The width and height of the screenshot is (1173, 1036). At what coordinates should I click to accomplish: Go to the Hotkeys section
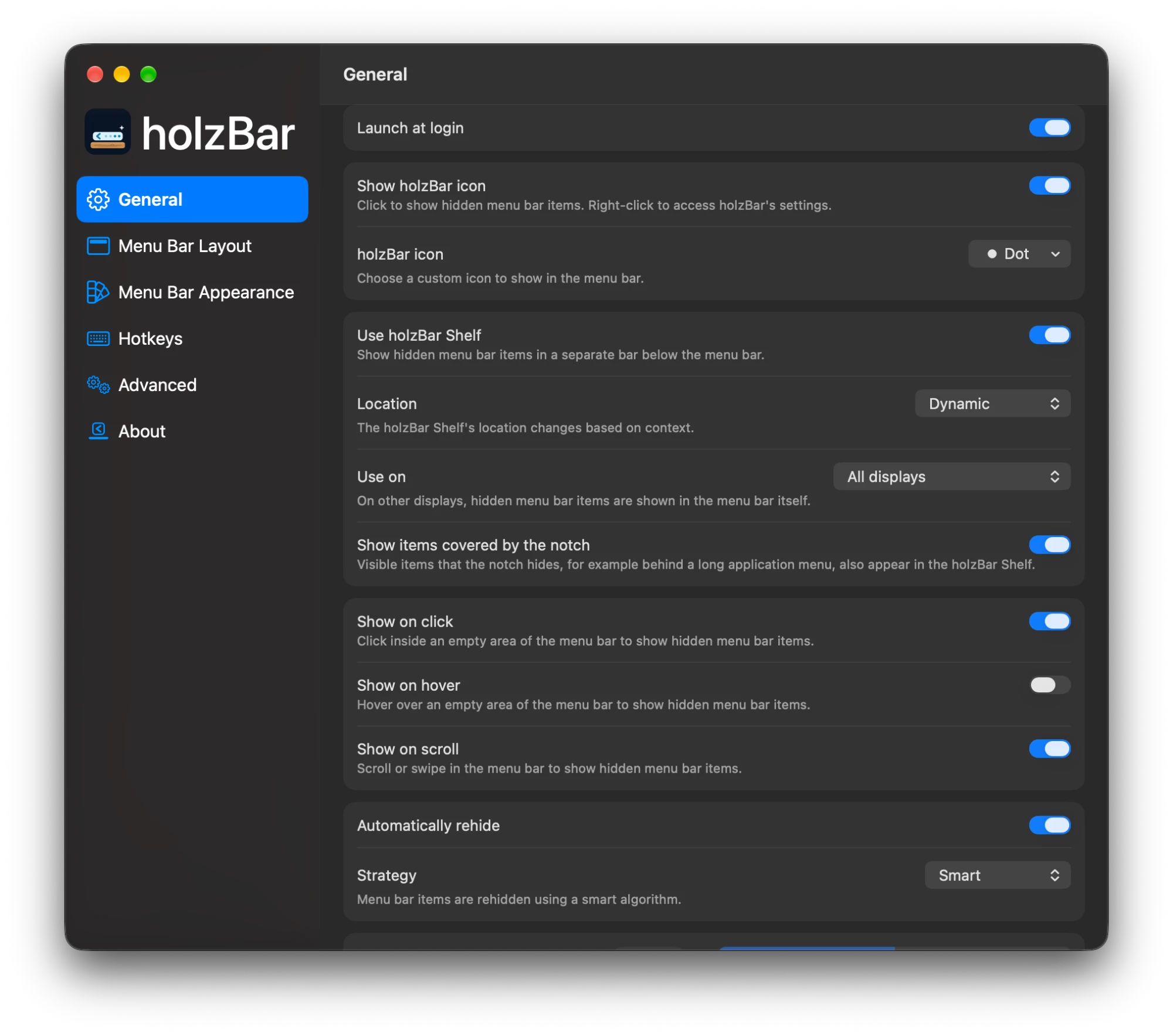coord(192,338)
